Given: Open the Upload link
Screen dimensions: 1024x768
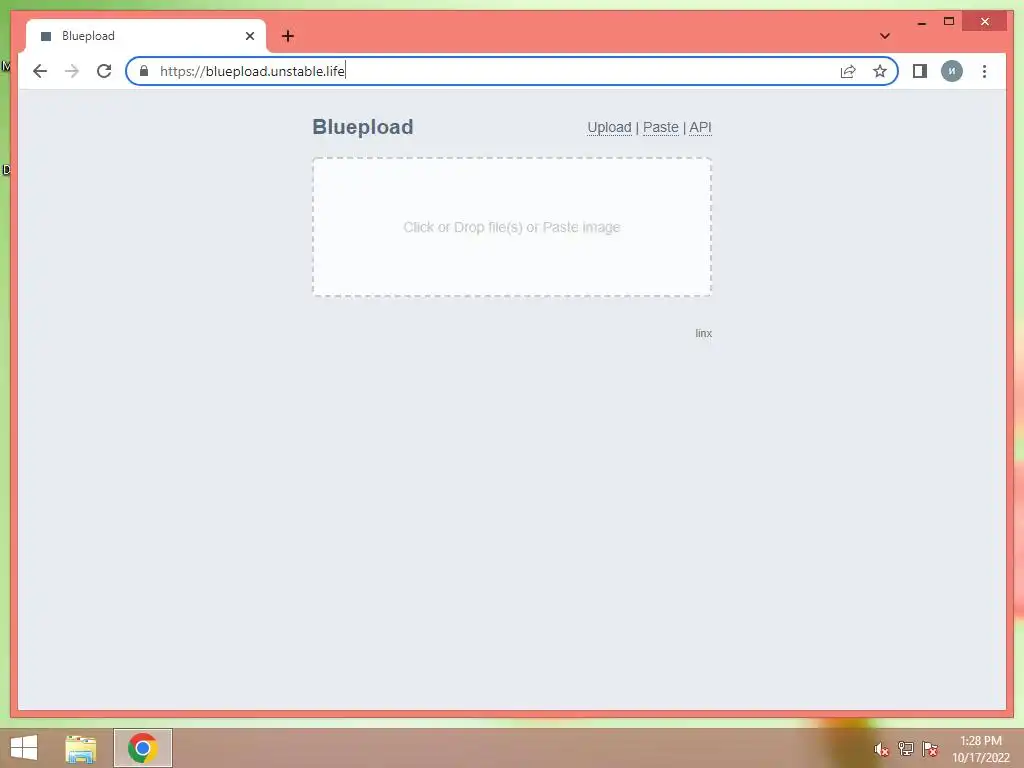Looking at the screenshot, I should (609, 127).
